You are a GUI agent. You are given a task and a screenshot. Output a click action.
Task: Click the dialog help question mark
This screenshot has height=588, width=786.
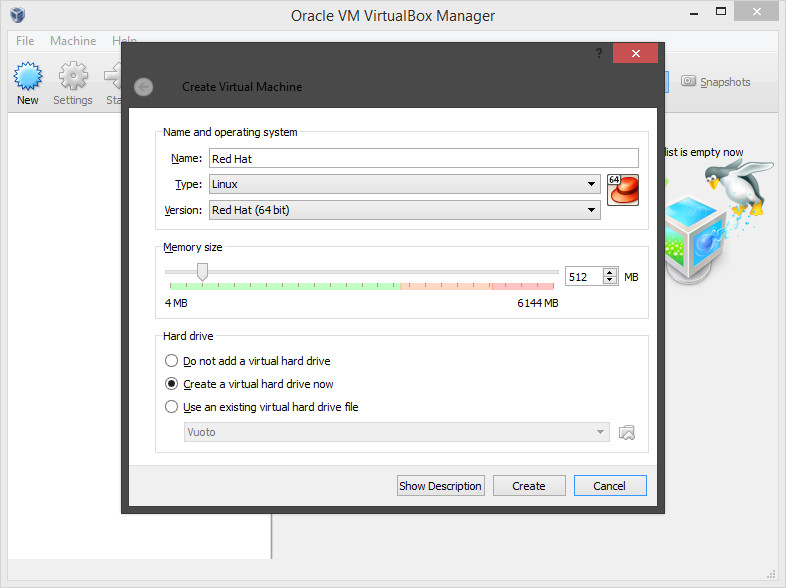point(599,53)
